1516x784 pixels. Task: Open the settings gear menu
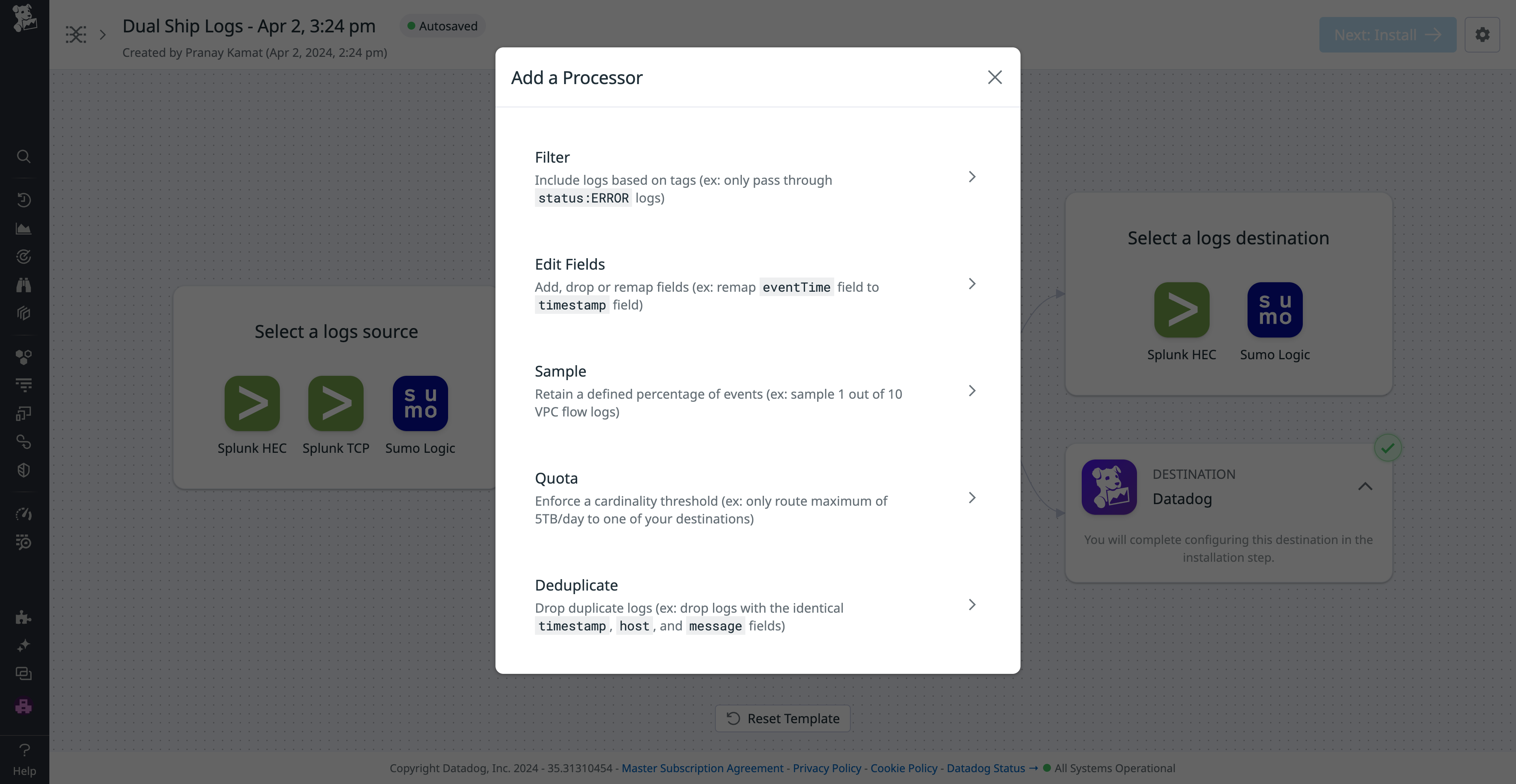(x=1482, y=34)
